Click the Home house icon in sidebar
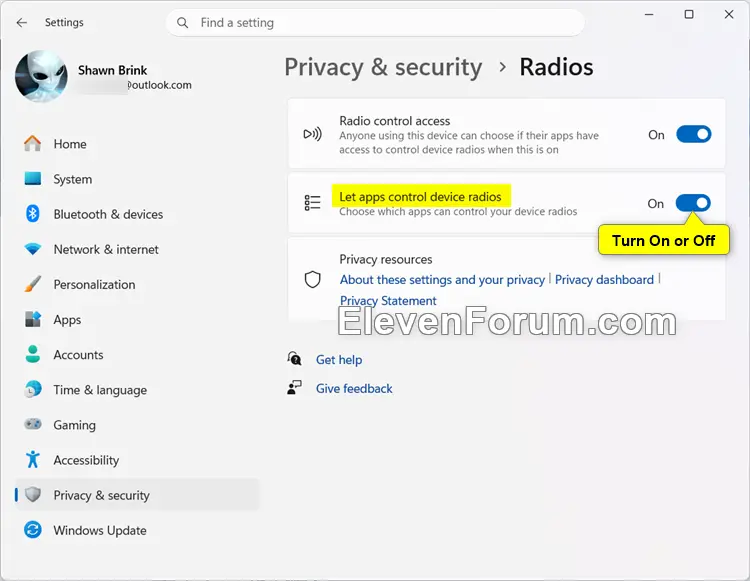The height and width of the screenshot is (581, 750). [33, 143]
